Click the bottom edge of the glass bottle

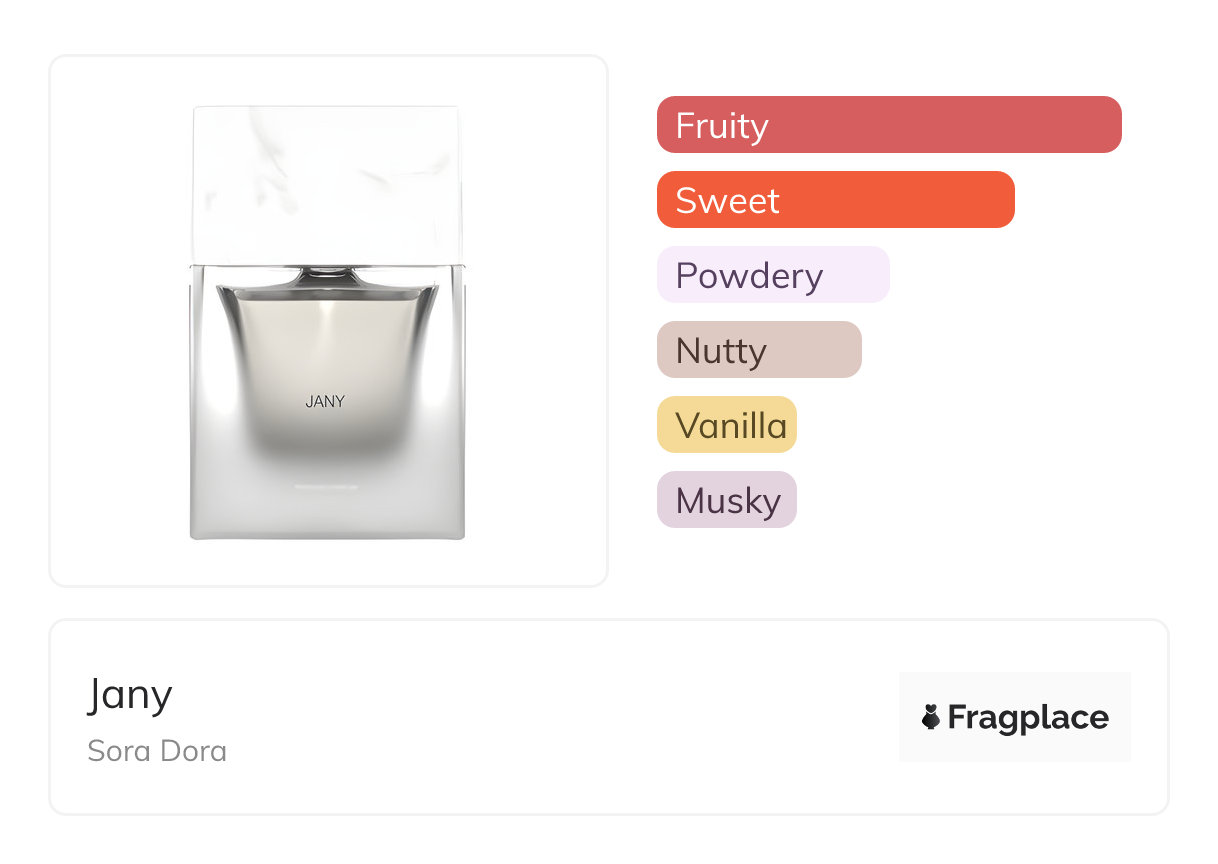(x=327, y=536)
